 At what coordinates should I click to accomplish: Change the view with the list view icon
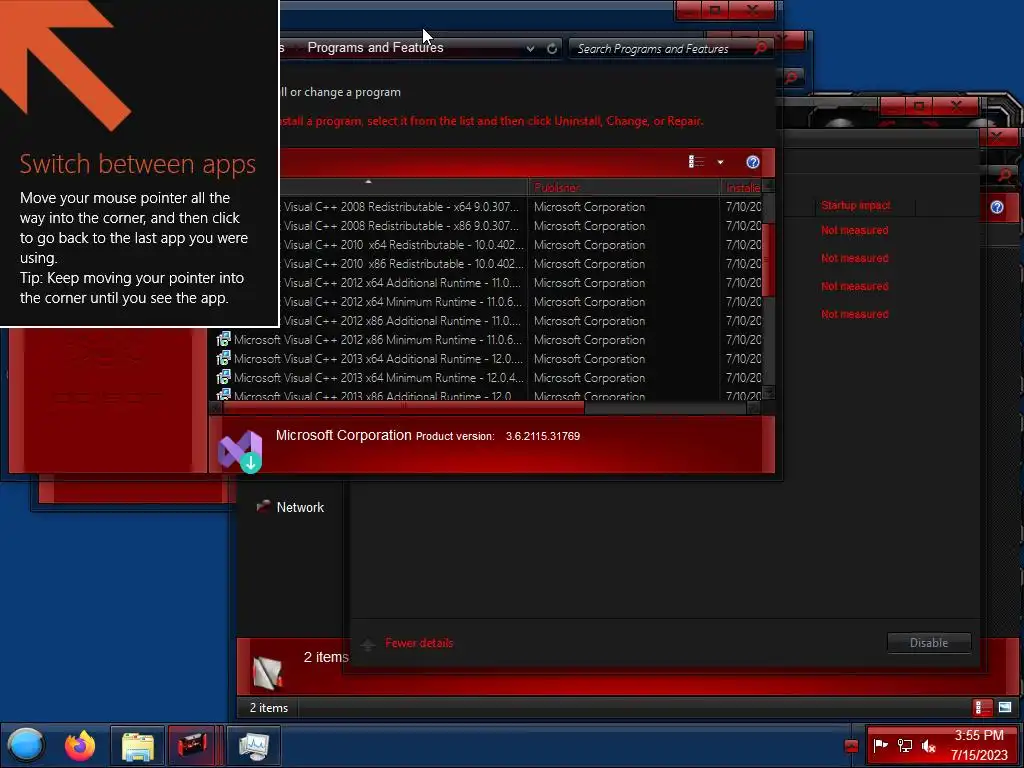point(696,162)
